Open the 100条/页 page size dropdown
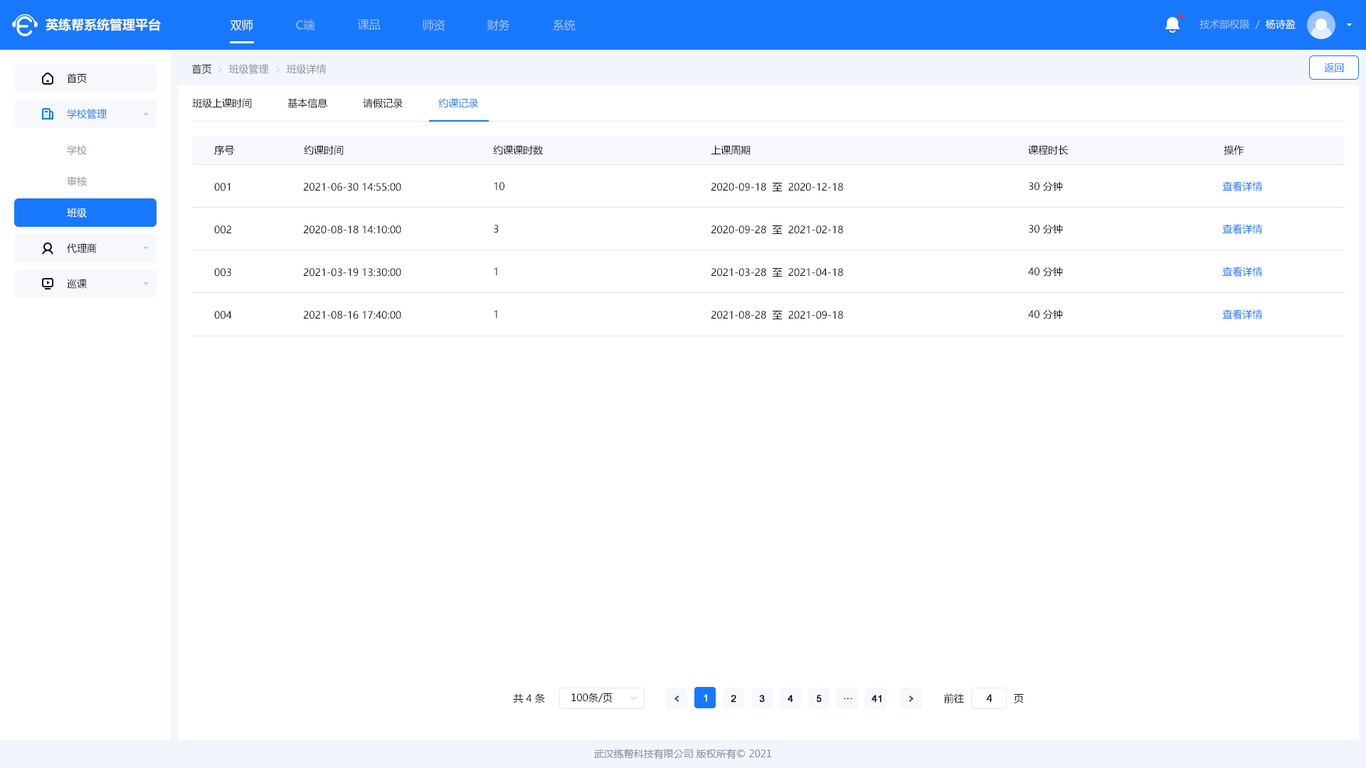 pyautogui.click(x=602, y=698)
